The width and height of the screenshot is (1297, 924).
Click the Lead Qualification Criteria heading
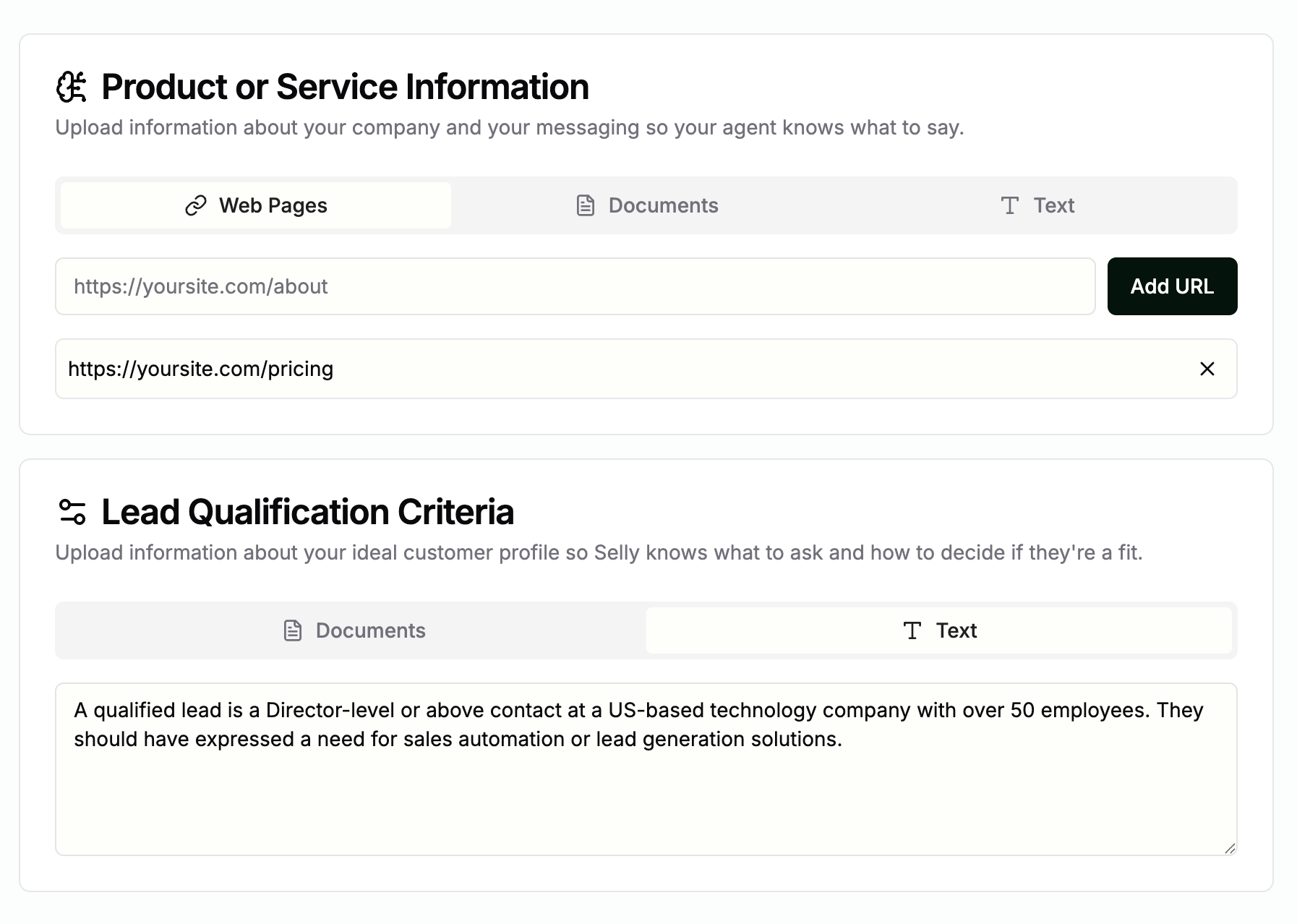(307, 512)
